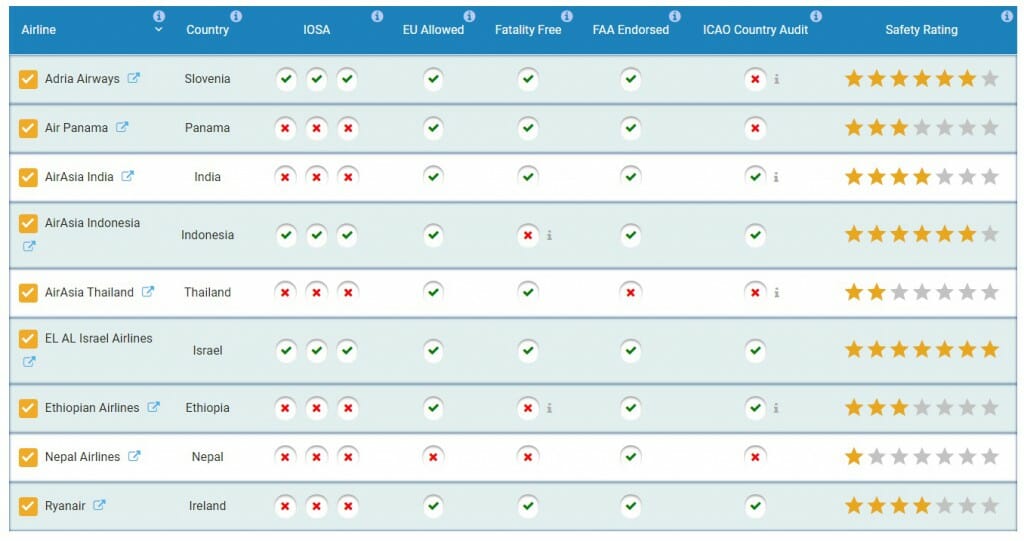Click info icon above FAA Endorsed header
Screen dimensions: 1024x541
pos(675,16)
